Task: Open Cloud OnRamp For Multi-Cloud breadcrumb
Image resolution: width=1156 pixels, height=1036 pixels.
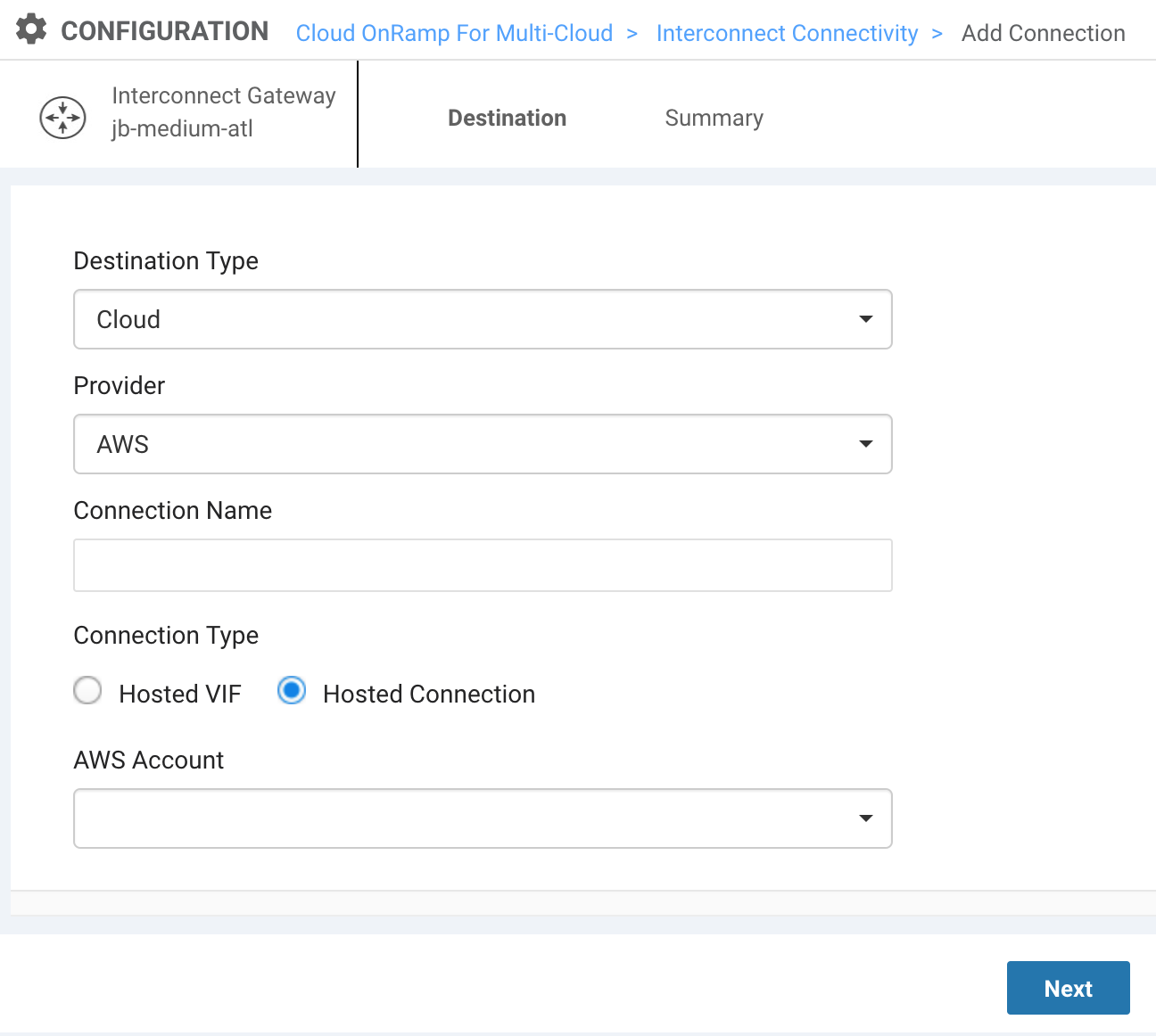Action: pos(454,33)
